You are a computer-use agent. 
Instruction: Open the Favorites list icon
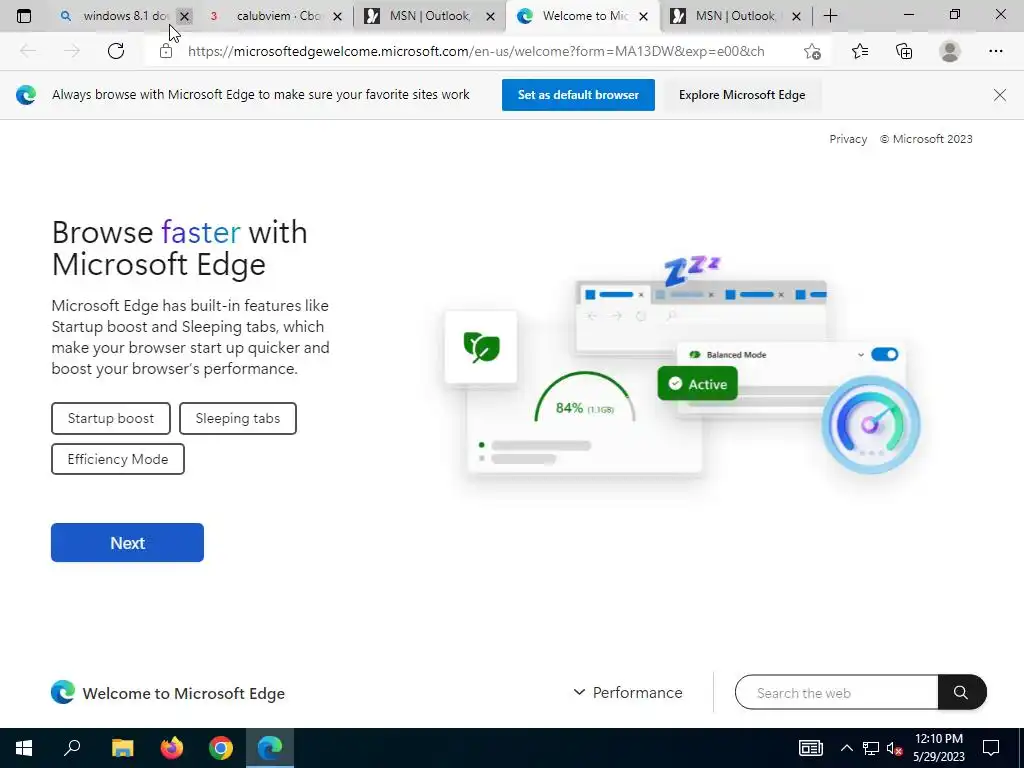point(860,51)
